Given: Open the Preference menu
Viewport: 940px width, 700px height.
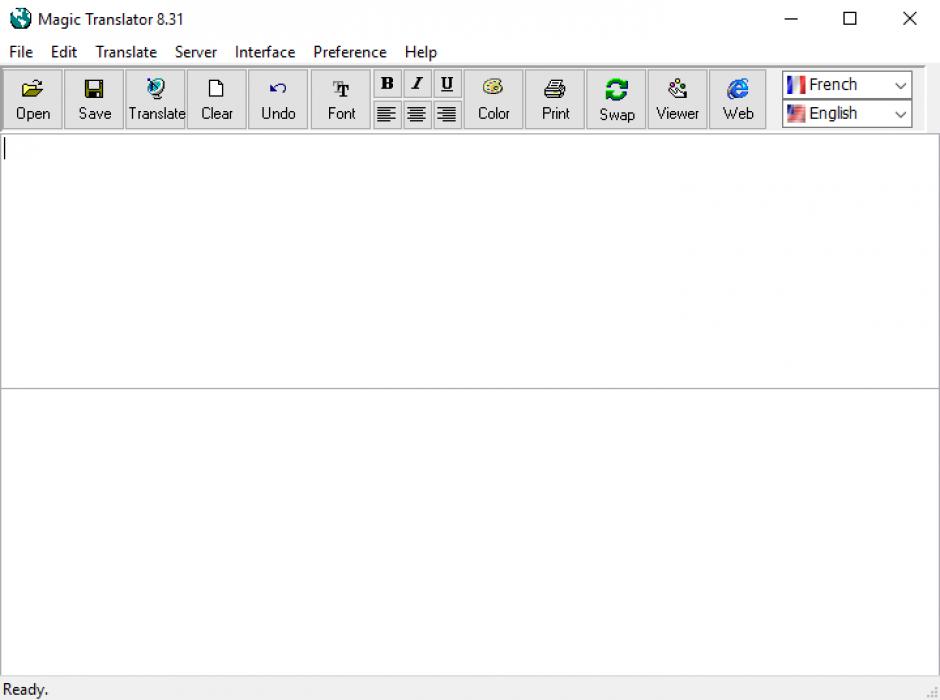Looking at the screenshot, I should click(x=350, y=52).
